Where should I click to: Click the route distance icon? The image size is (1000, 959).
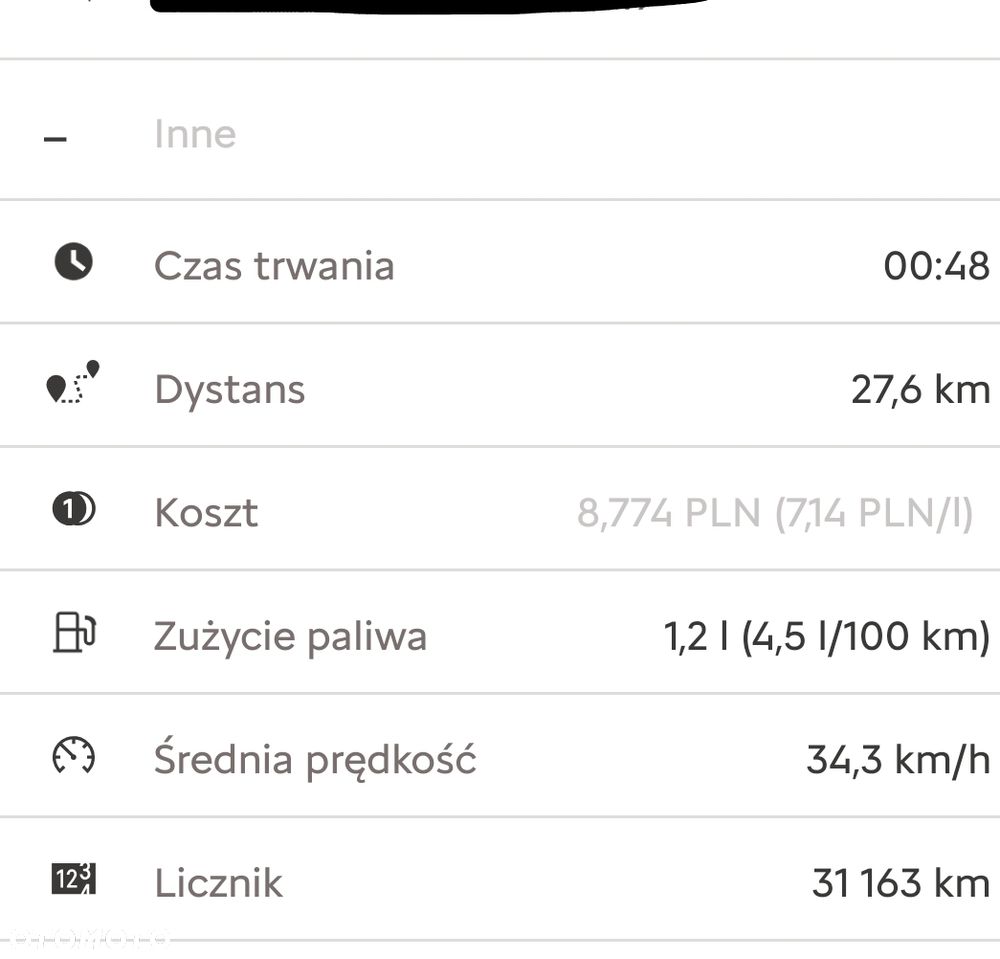pos(74,384)
